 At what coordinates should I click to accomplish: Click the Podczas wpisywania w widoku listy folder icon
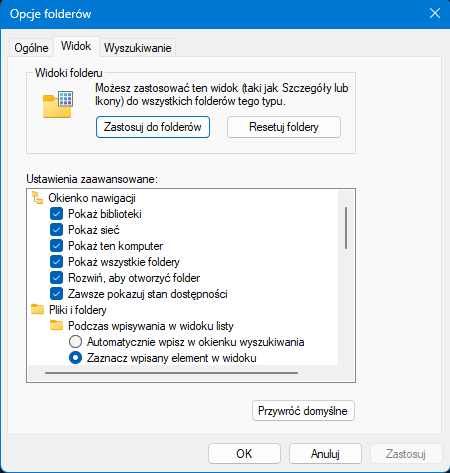56,325
